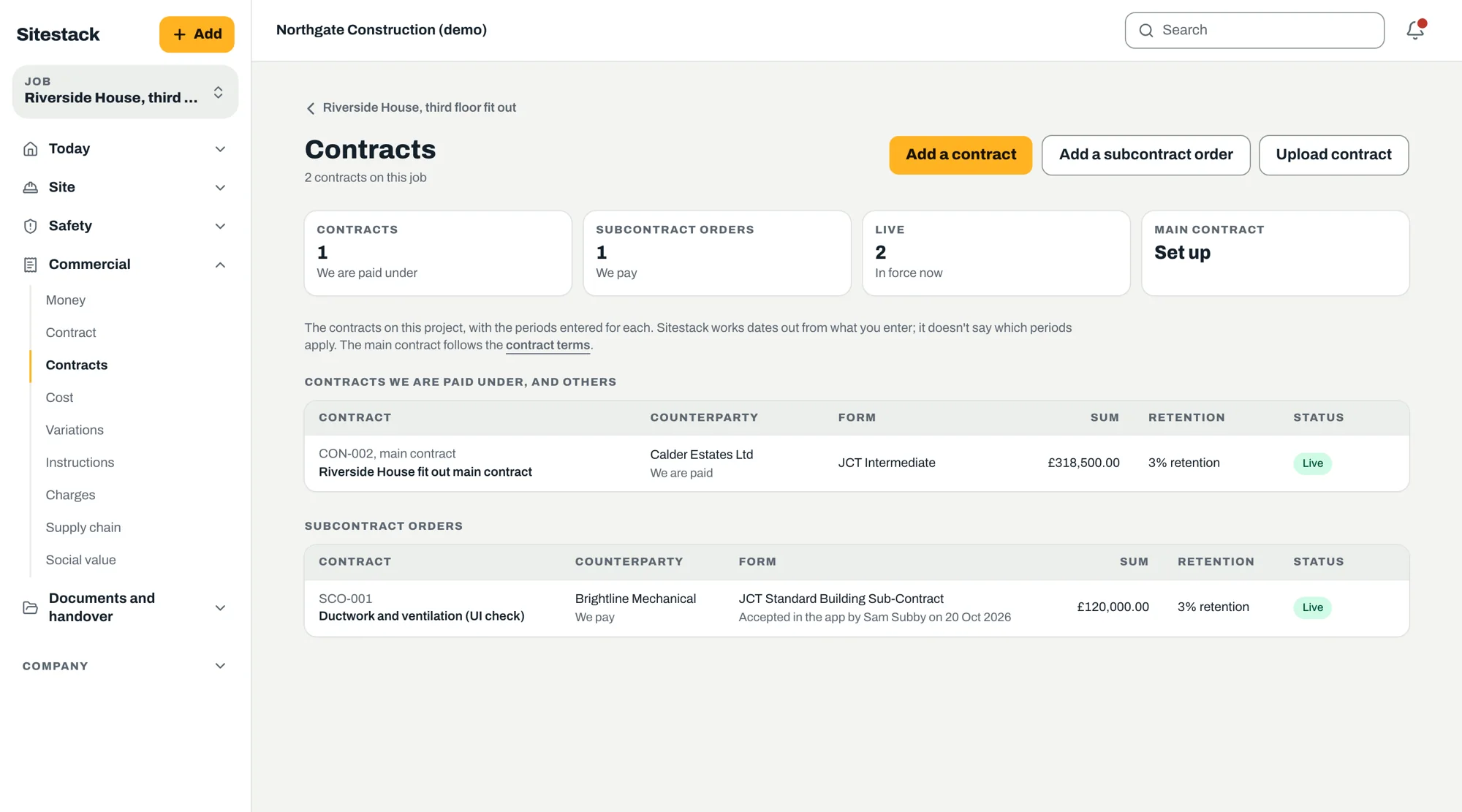Expand the Company section chevron

[220, 666]
